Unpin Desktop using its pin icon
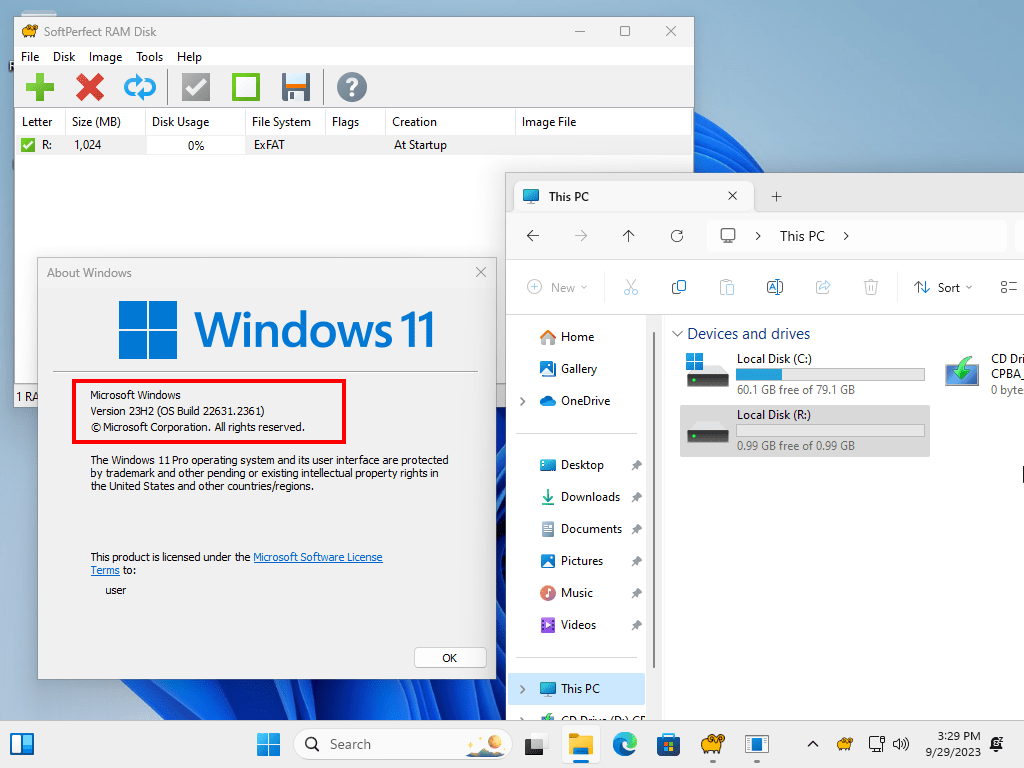 click(636, 465)
